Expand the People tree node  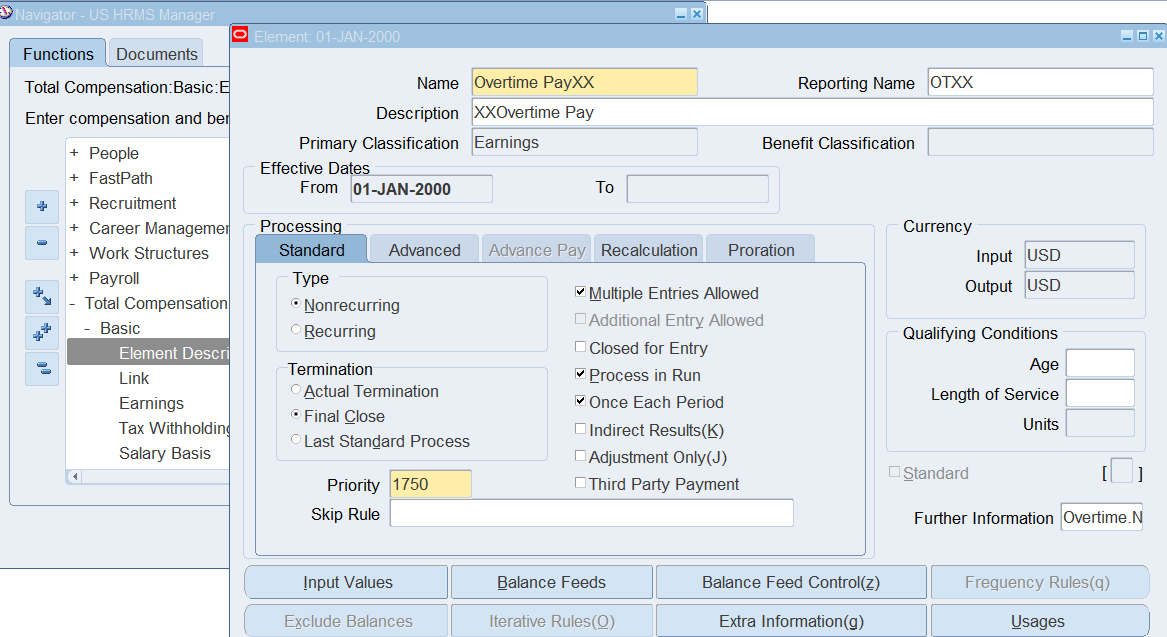point(74,153)
